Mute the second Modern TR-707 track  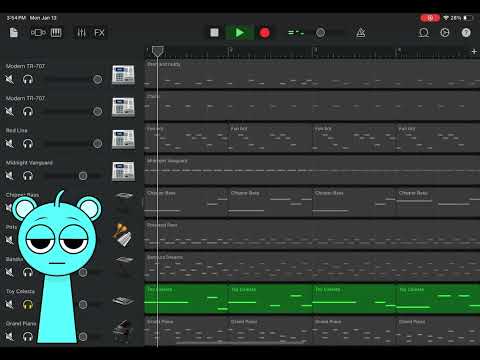(10, 111)
